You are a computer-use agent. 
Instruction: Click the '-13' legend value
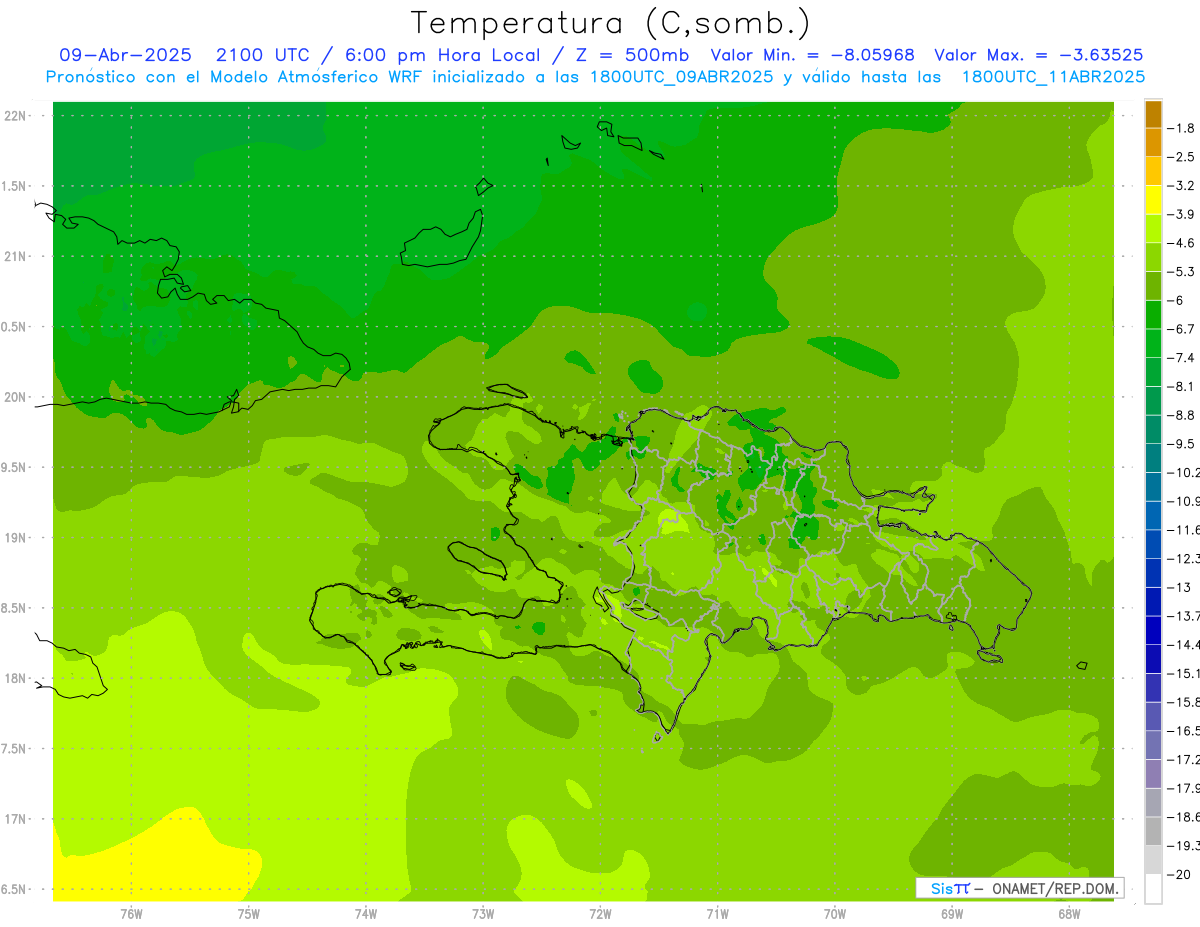(x=1178, y=587)
